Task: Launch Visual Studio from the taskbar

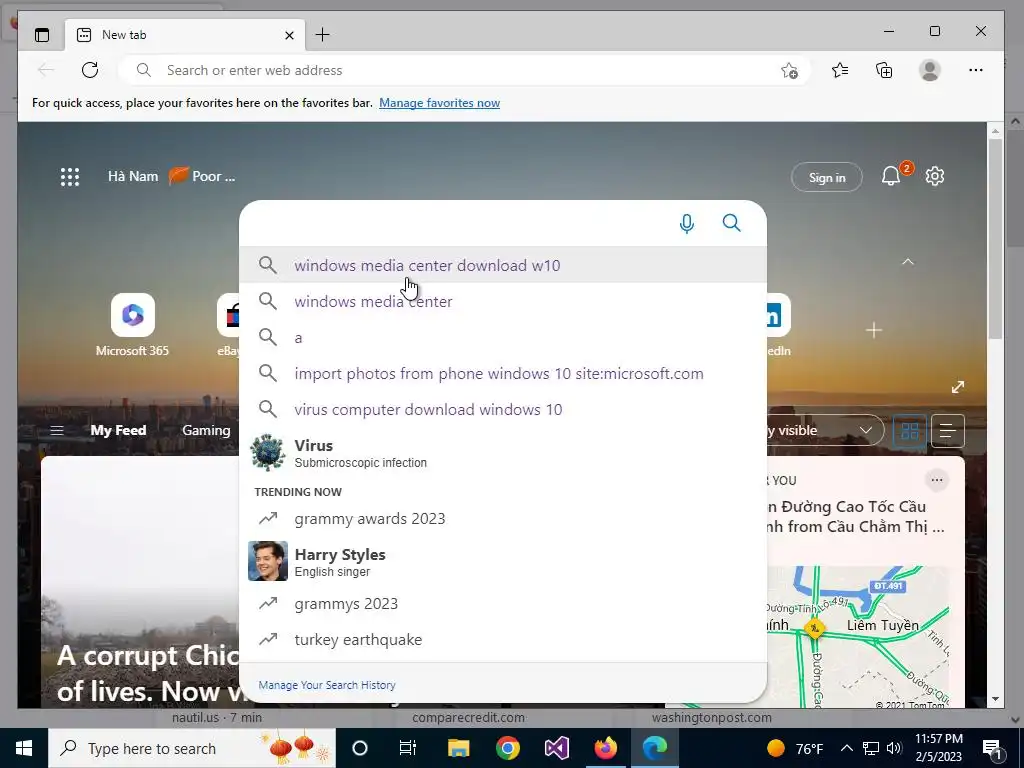Action: 556,748
